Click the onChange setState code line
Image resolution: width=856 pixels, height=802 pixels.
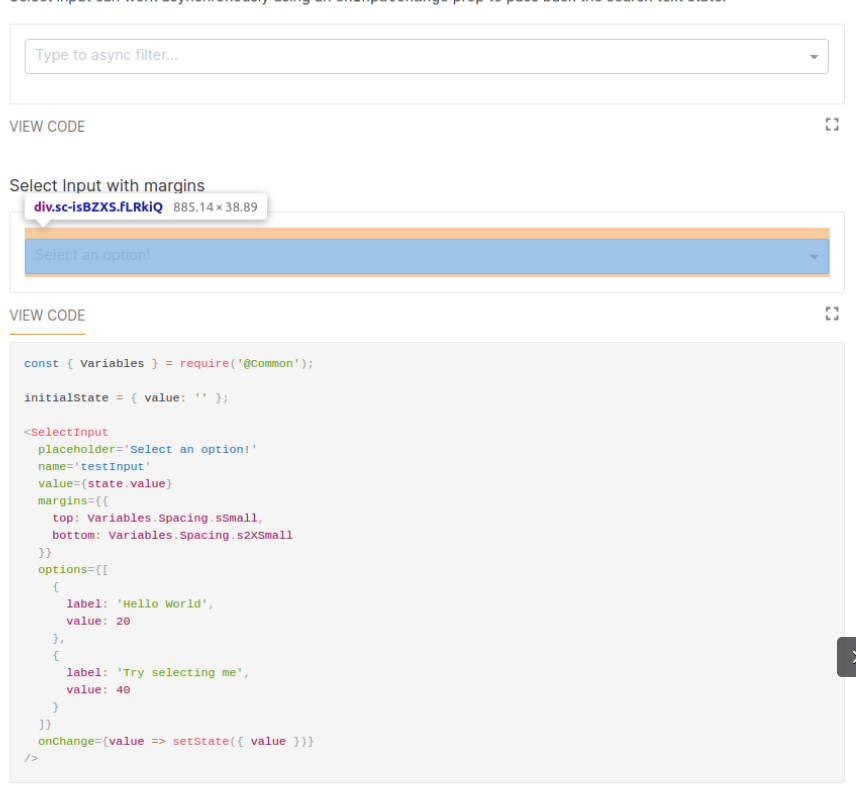coord(176,741)
